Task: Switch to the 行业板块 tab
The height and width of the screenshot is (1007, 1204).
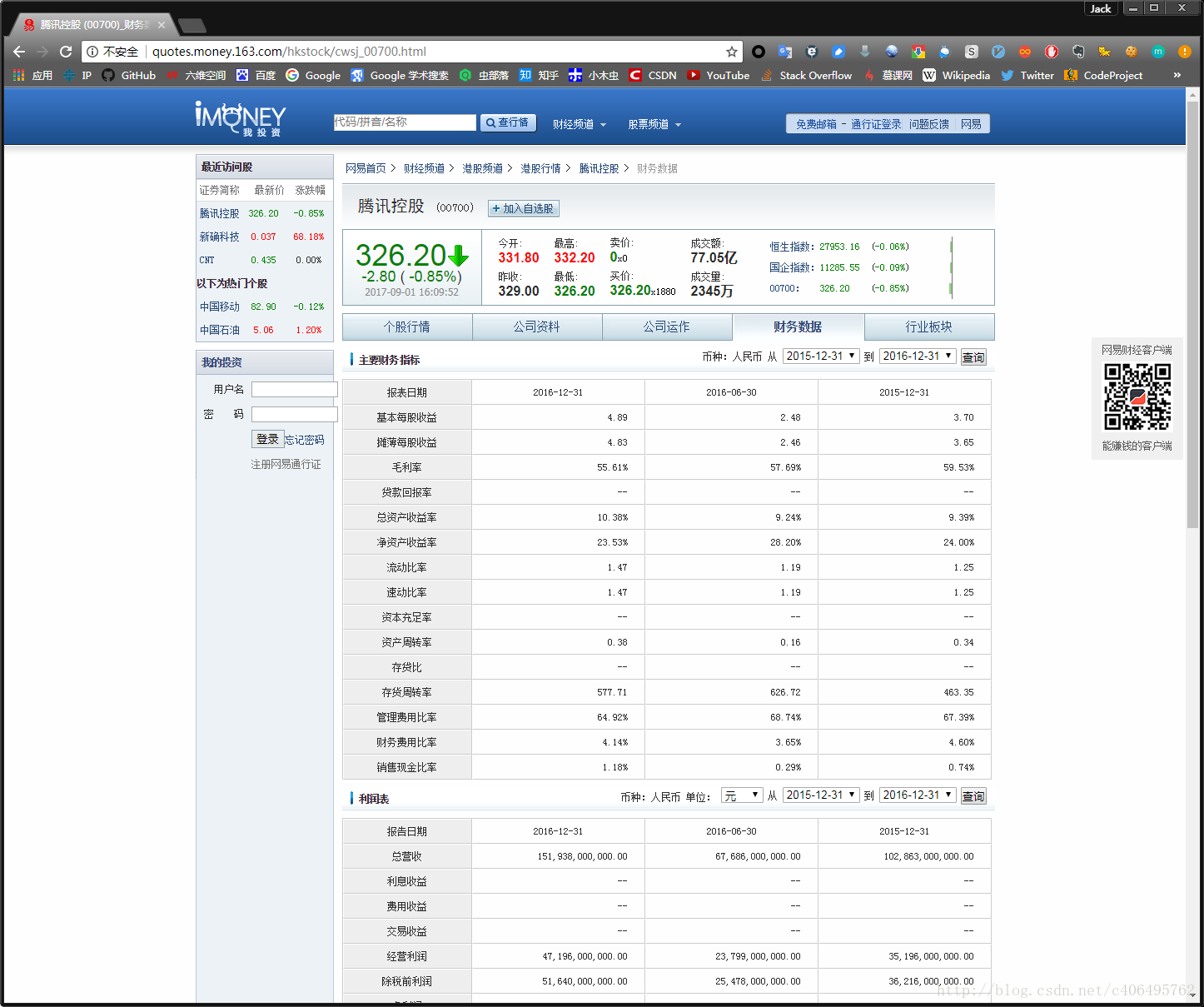Action: coord(929,327)
